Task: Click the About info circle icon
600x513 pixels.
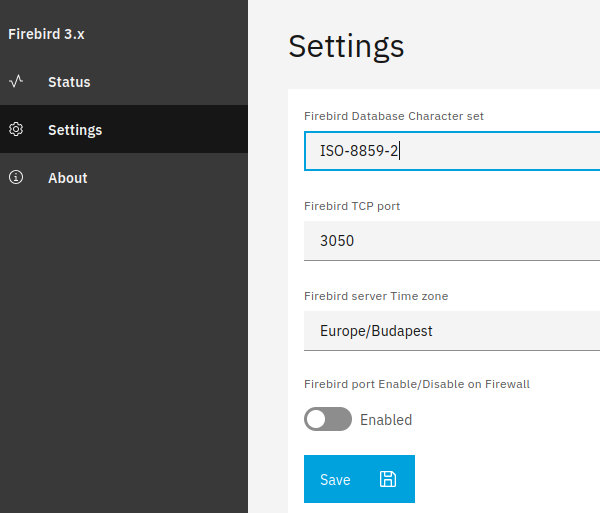Action: pyautogui.click(x=16, y=178)
